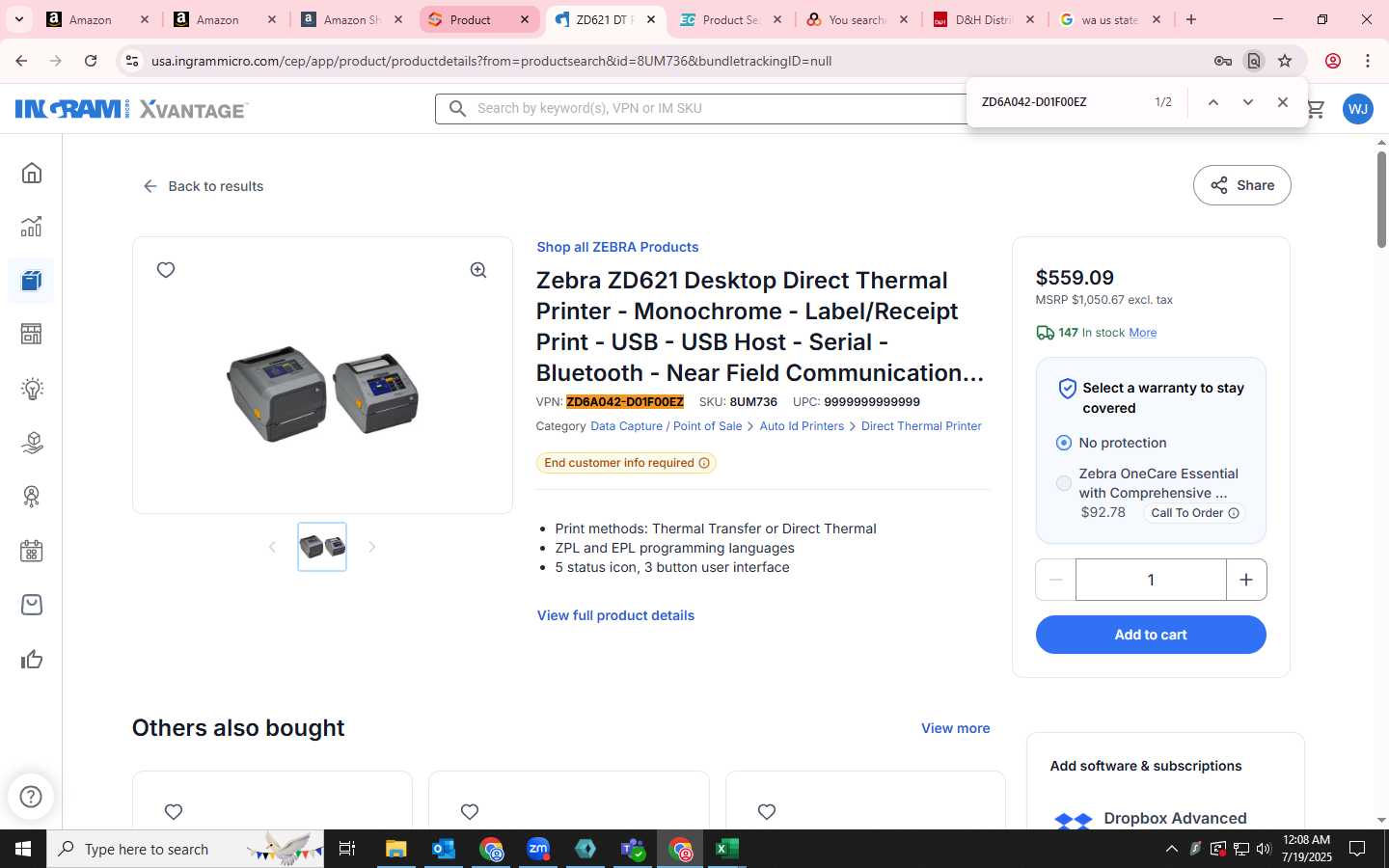Select the printer image thumbnail
The height and width of the screenshot is (868, 1389).
(322, 547)
